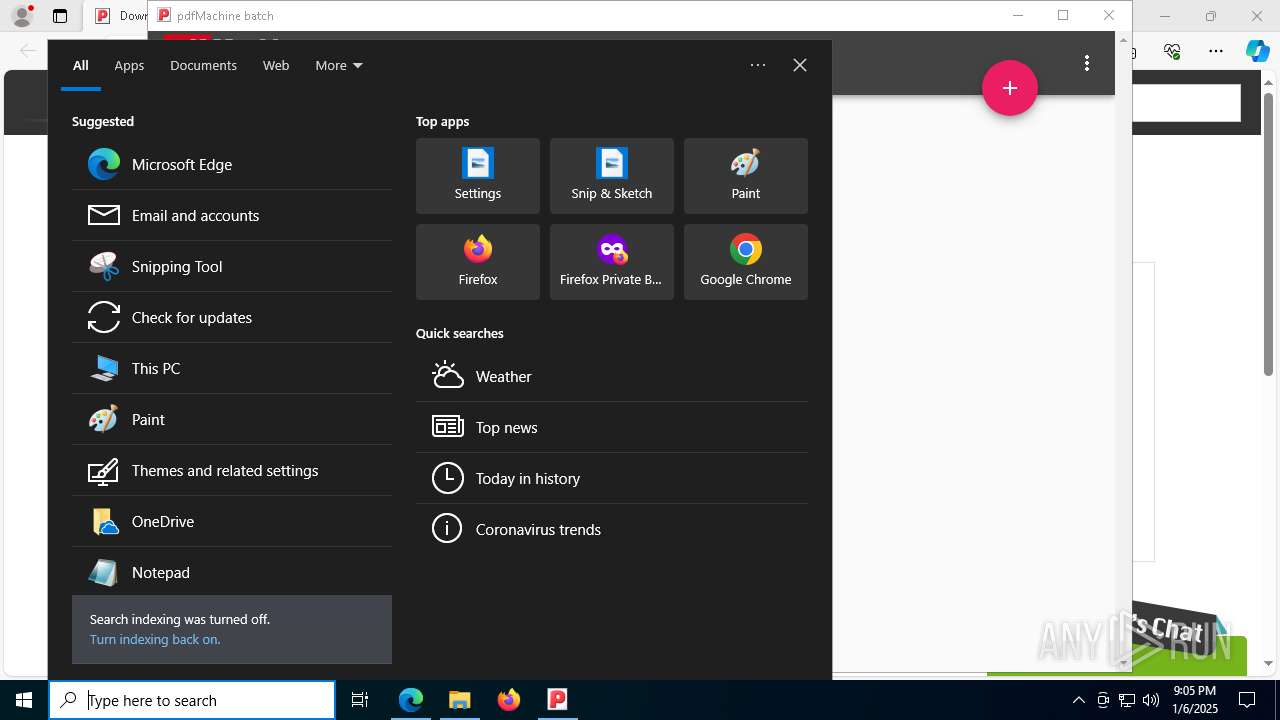Open Edge Copilot sidebar icon
The width and height of the screenshot is (1280, 720).
(1258, 51)
